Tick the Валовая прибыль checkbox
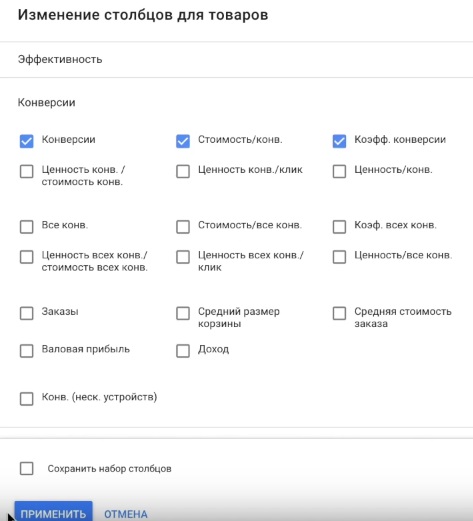 (26, 351)
